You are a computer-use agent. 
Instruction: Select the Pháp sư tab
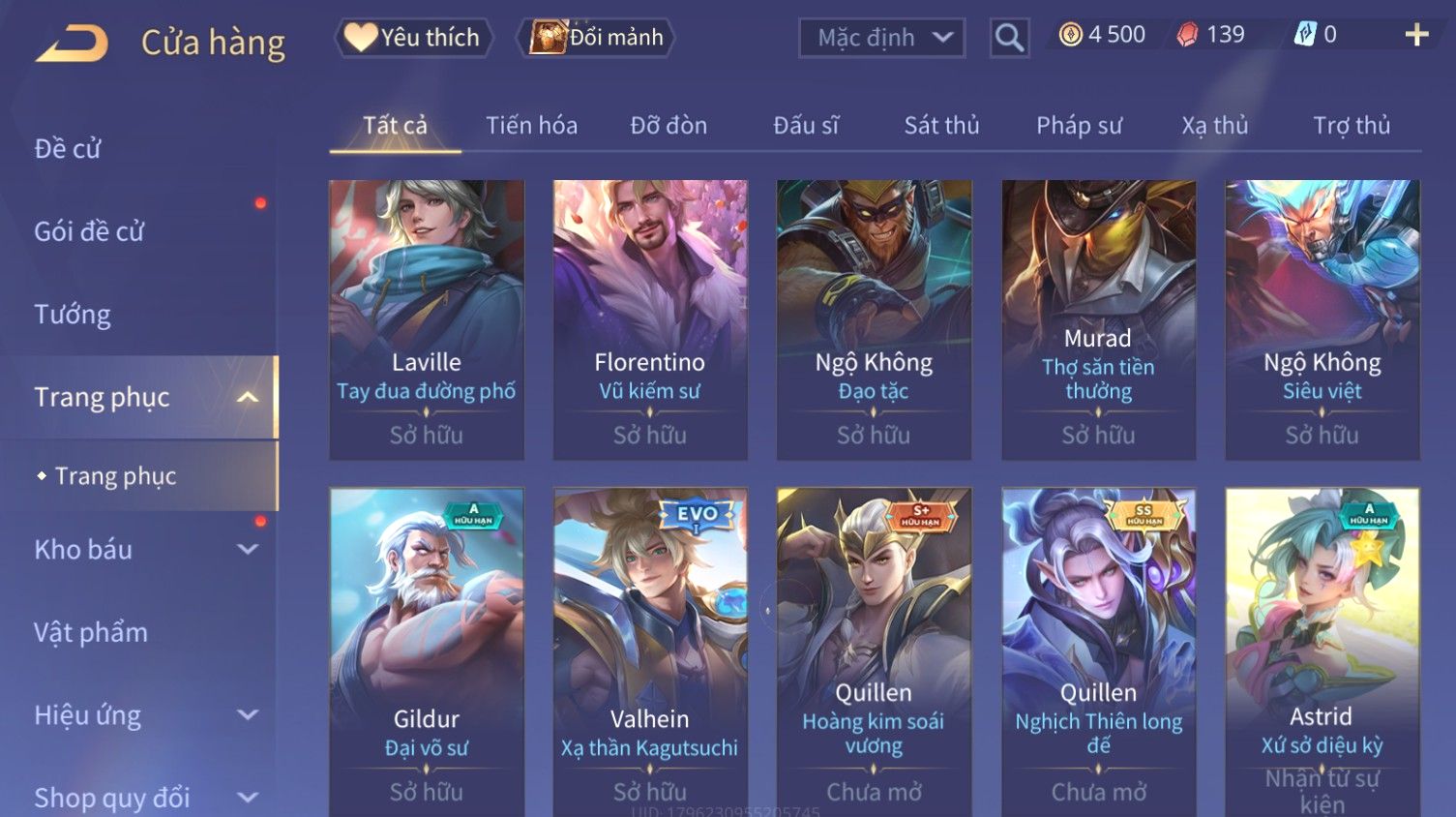pyautogui.click(x=1079, y=126)
